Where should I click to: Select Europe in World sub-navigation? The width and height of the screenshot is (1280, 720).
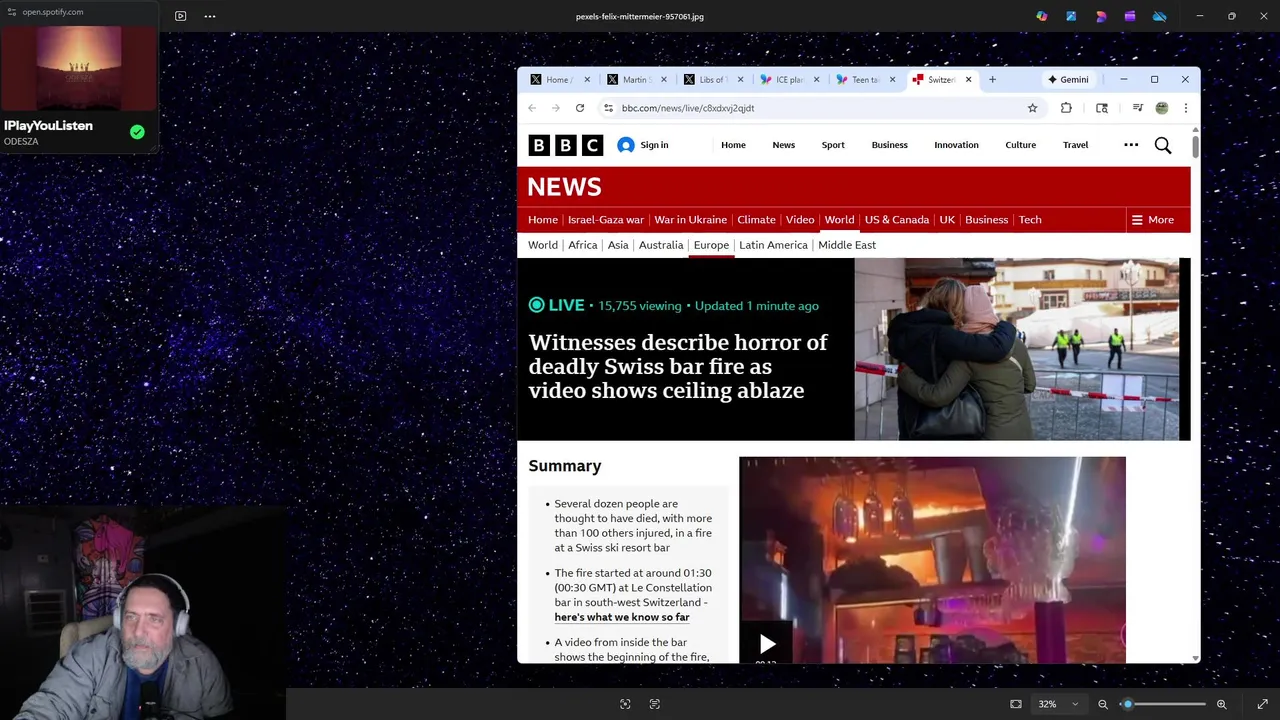coord(711,245)
